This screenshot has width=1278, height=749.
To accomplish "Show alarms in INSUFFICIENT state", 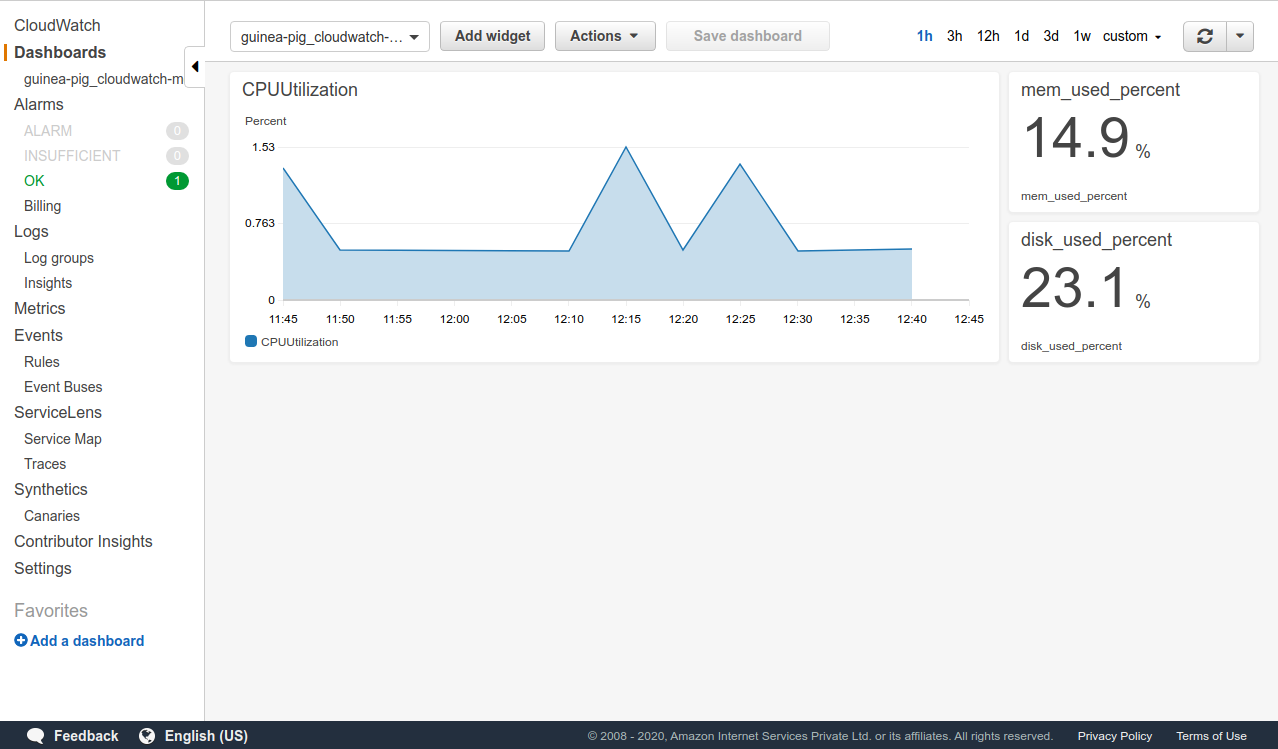I will point(72,156).
